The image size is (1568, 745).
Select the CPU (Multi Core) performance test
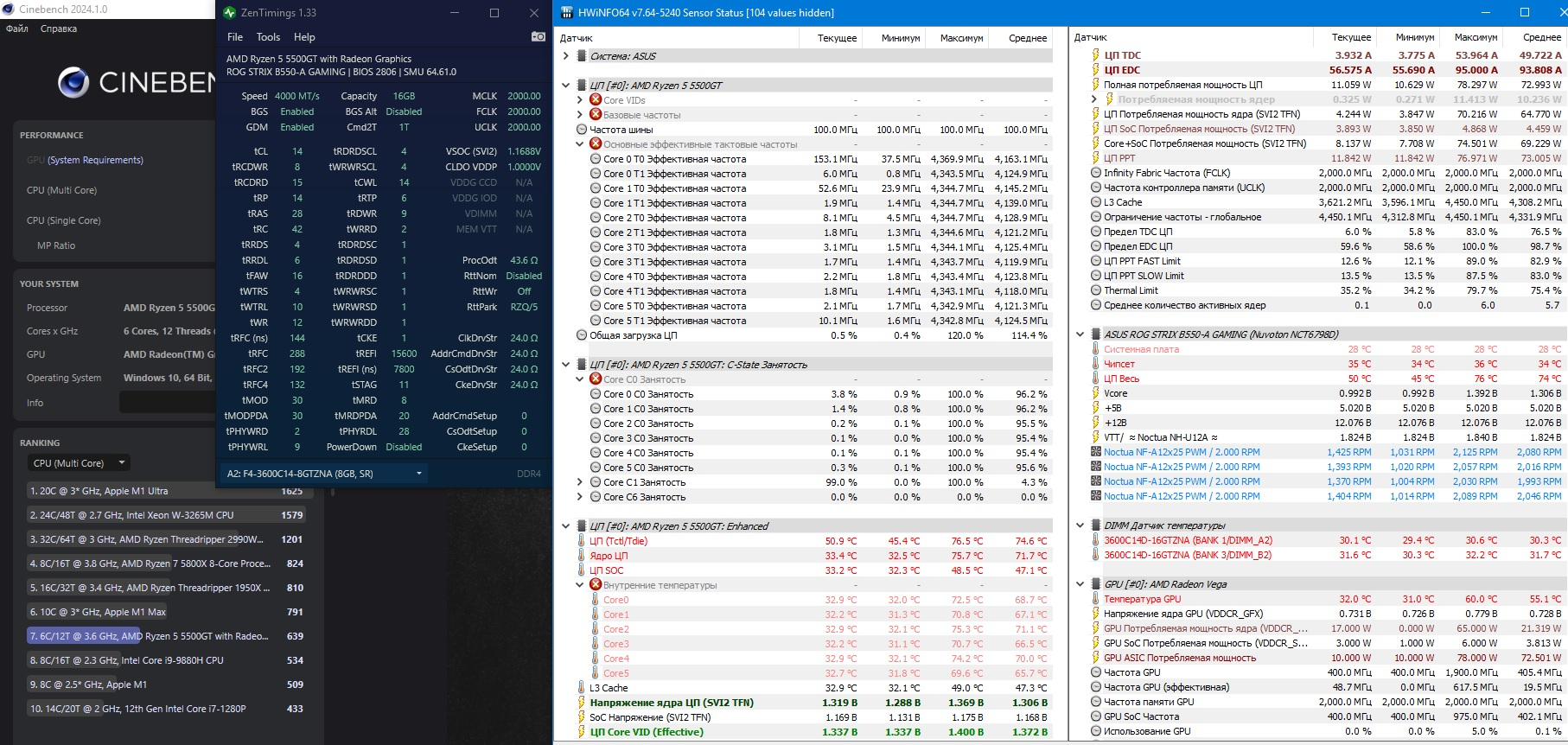[61, 190]
